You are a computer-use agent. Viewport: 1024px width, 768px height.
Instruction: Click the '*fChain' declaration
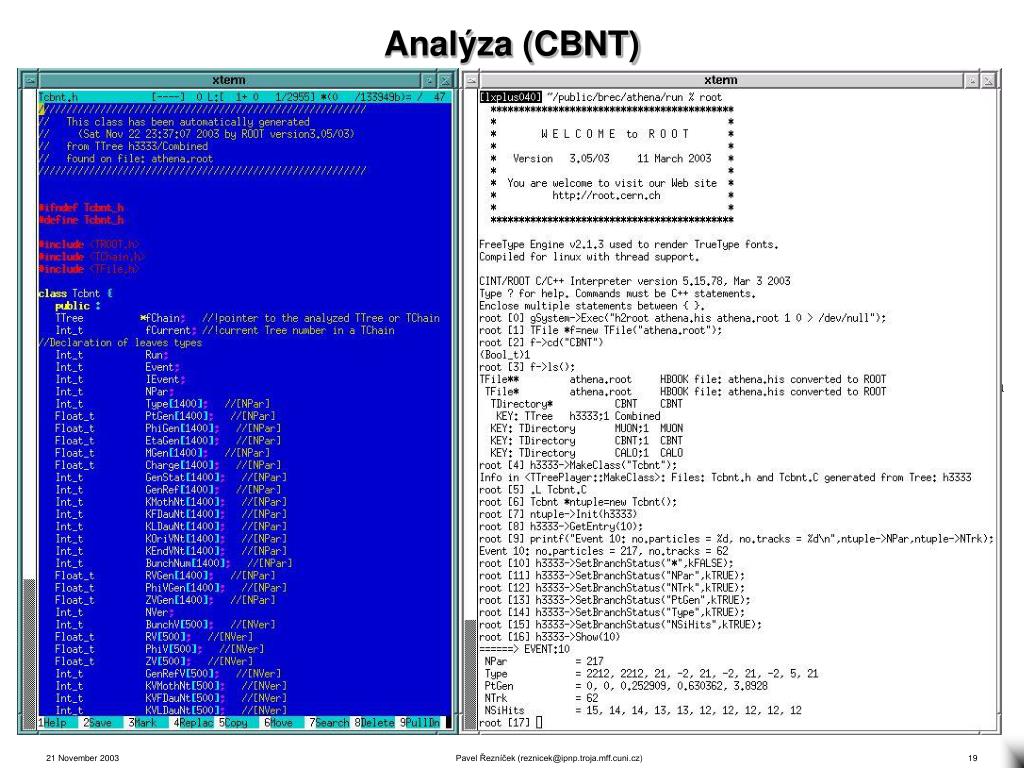pyautogui.click(x=163, y=318)
